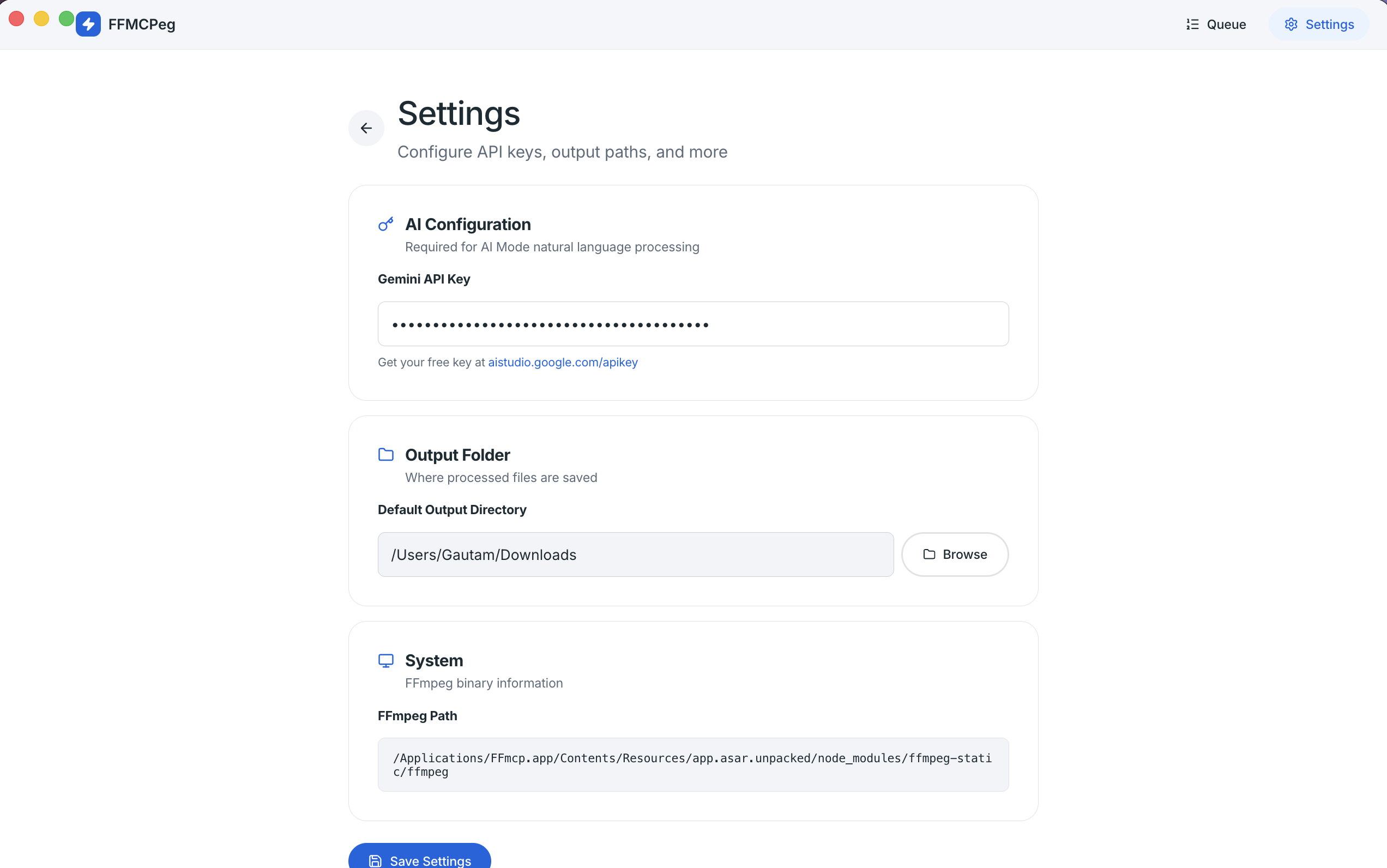Focus the Gemini API Key field
This screenshot has height=868, width=1387.
pyautogui.click(x=693, y=324)
